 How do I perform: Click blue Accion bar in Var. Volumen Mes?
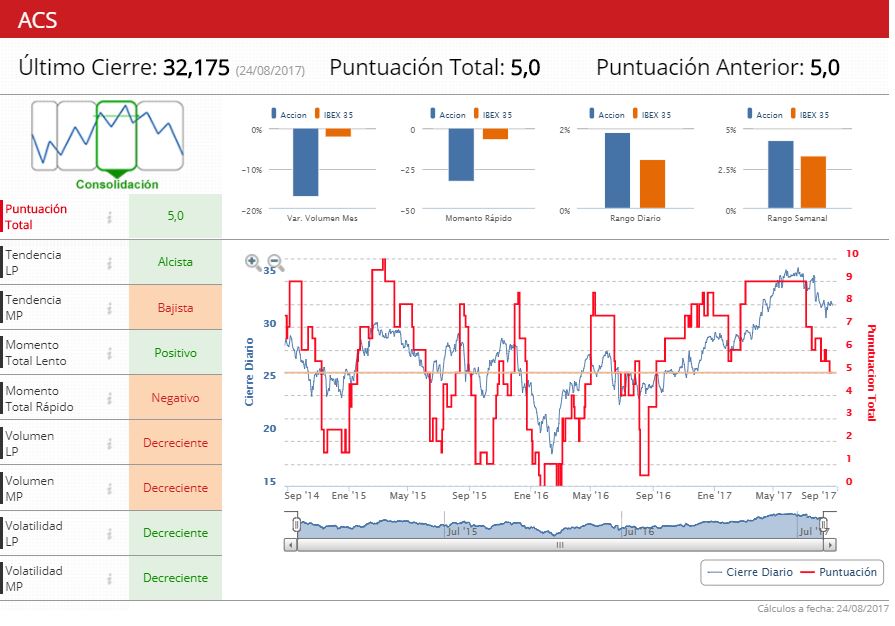tap(305, 162)
